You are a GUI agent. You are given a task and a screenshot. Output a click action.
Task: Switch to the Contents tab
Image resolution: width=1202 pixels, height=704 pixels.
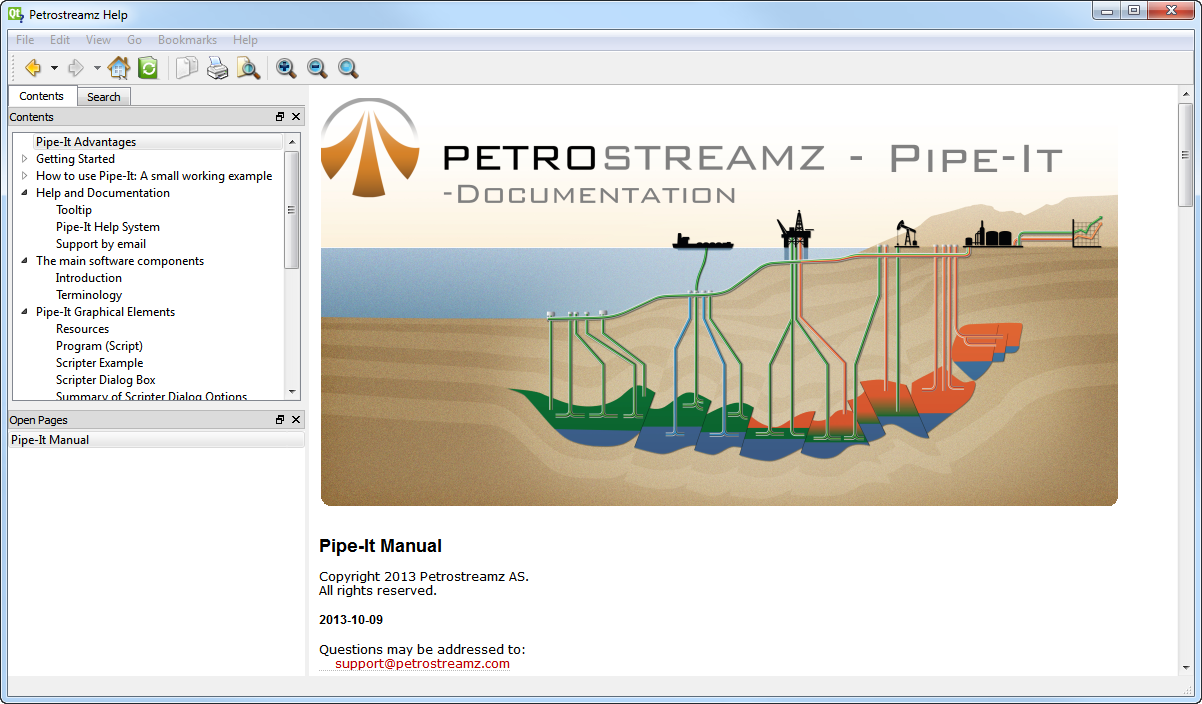tap(42, 96)
